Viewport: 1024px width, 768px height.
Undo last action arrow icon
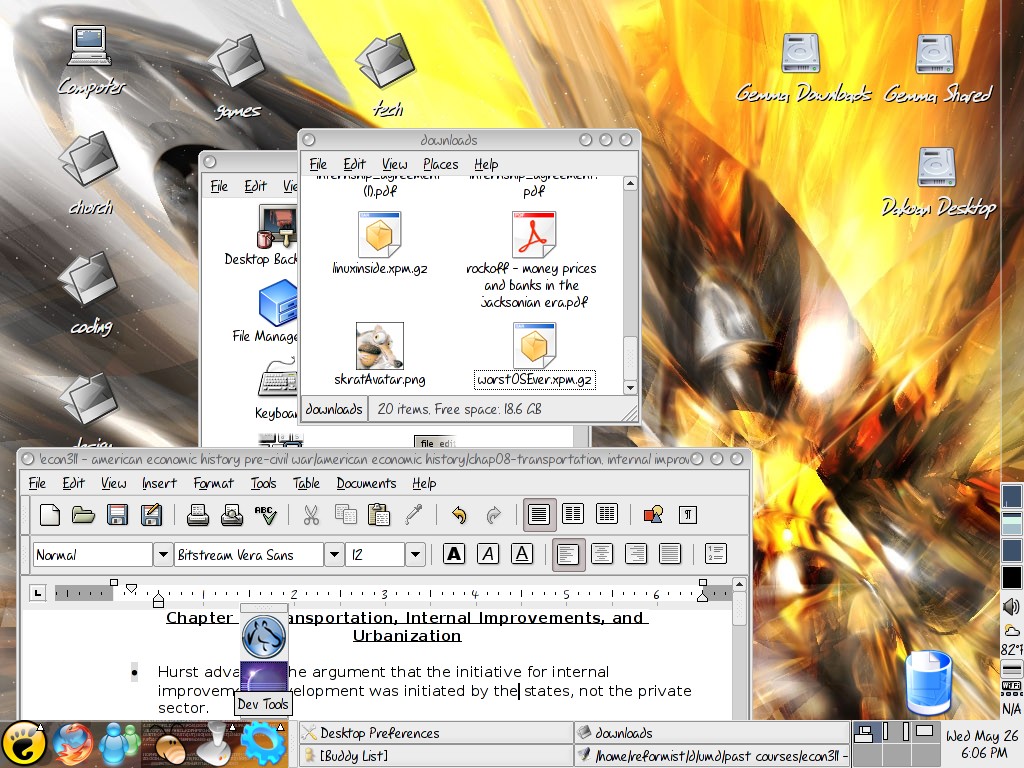[459, 515]
